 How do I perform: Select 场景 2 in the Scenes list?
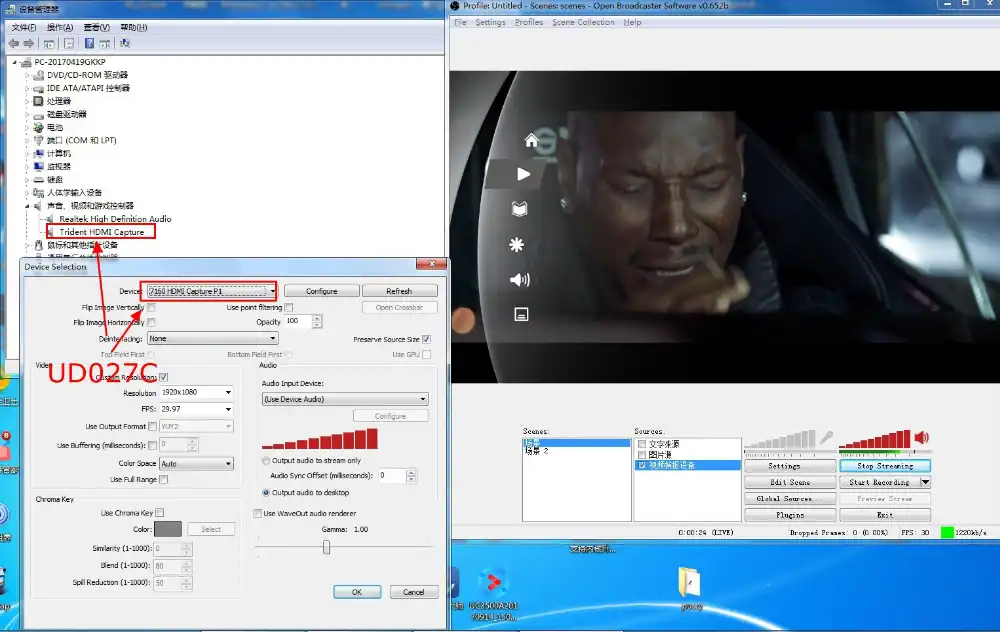pyautogui.click(x=536, y=451)
